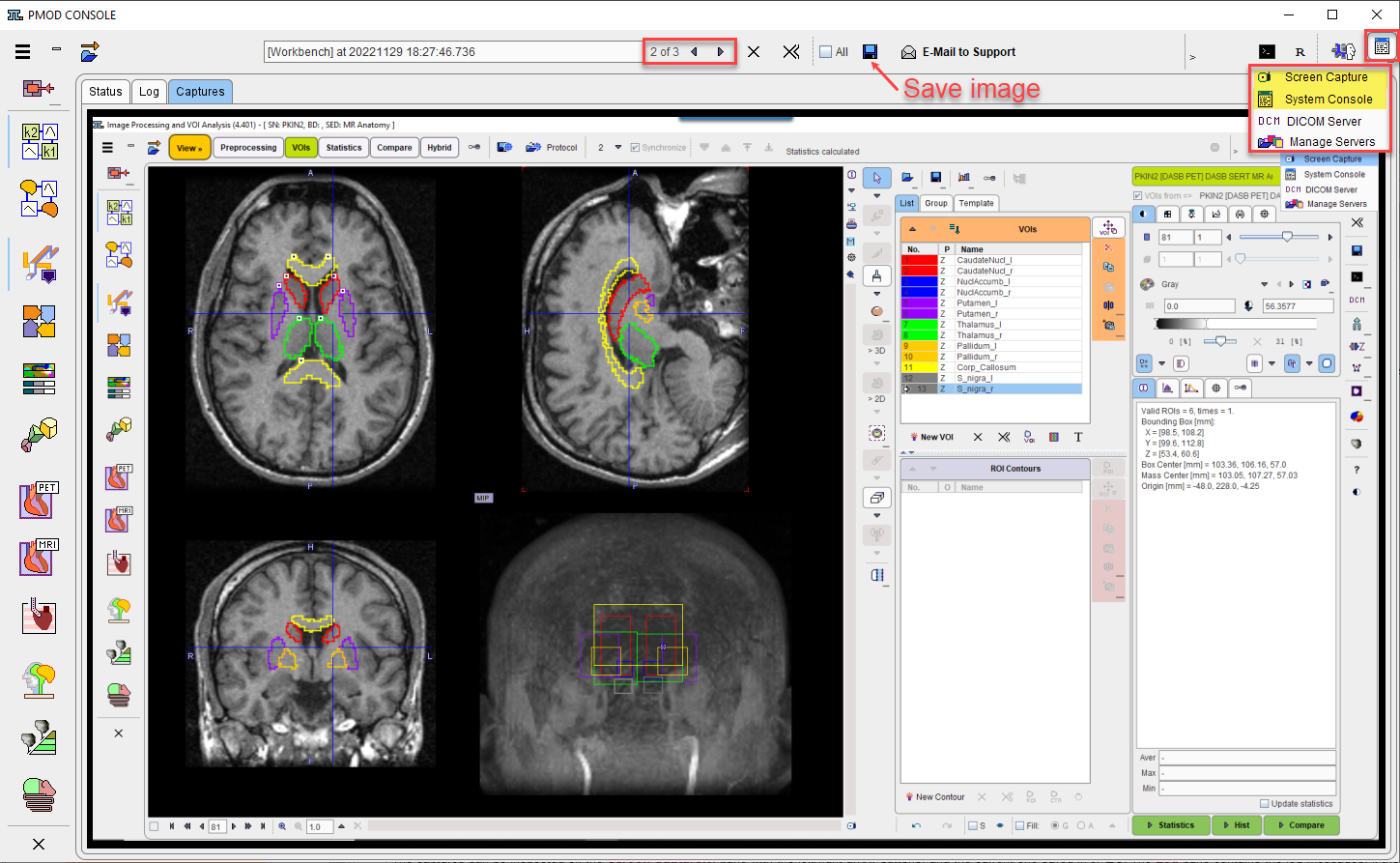Click the 3D cube tool in console sidebar

pyautogui.click(x=39, y=435)
